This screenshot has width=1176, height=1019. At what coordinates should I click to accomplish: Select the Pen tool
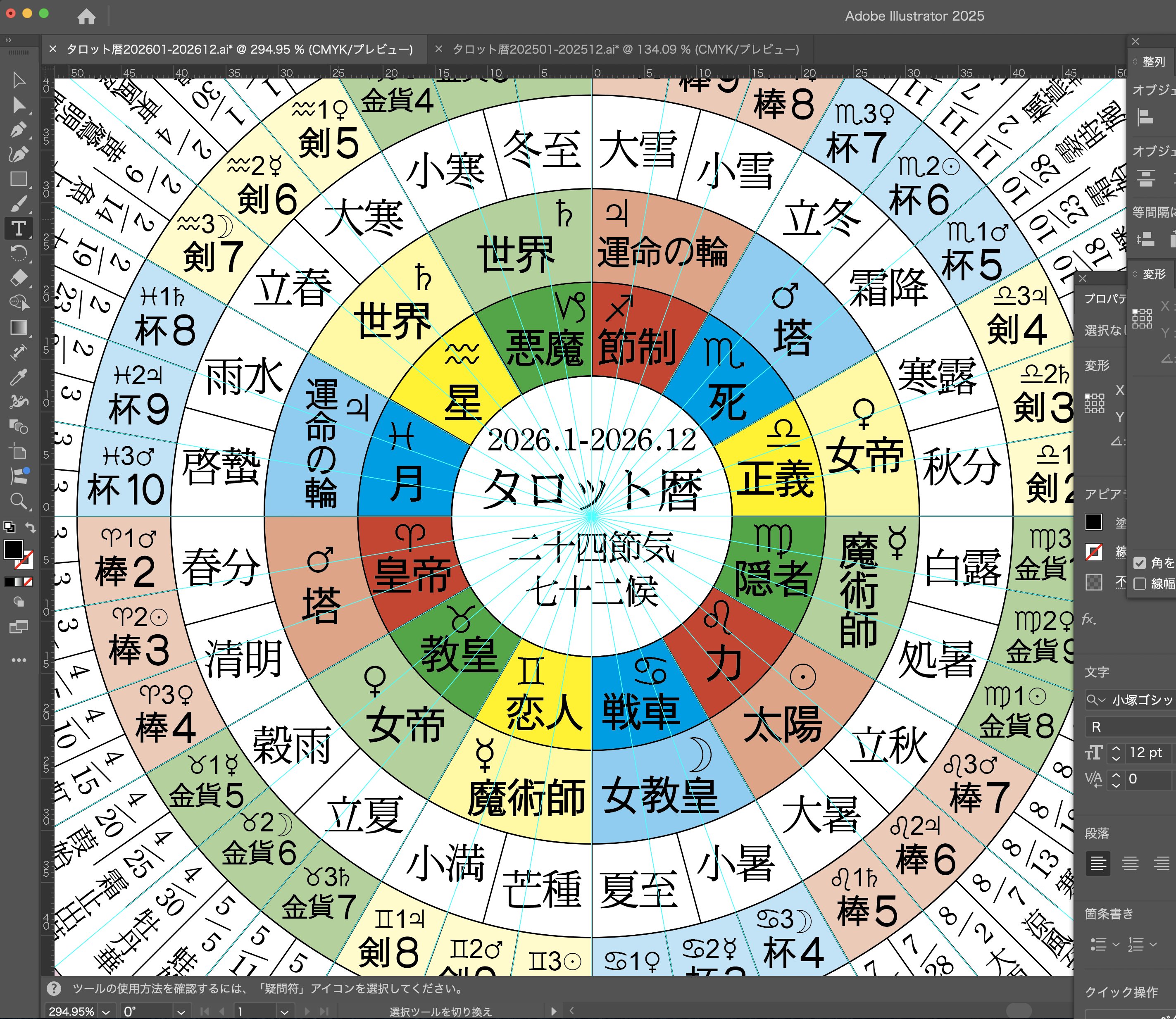[x=18, y=130]
